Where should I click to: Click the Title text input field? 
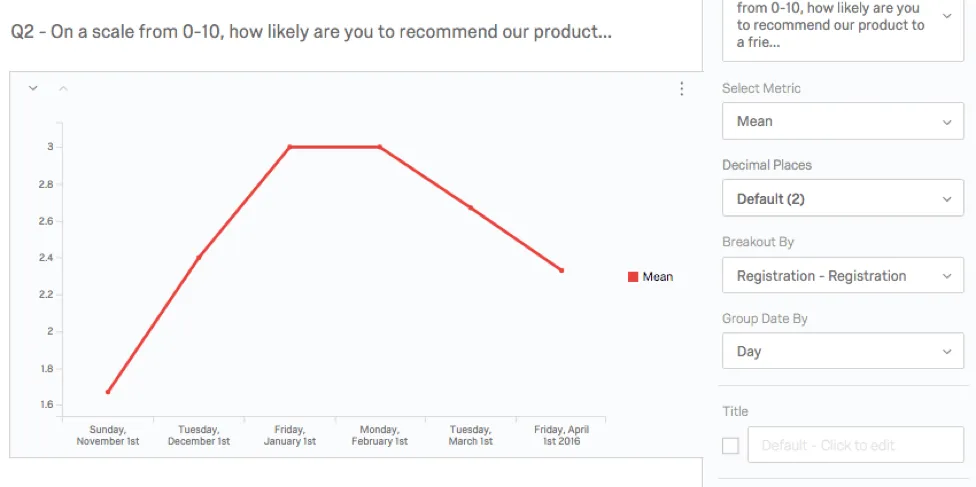point(855,445)
